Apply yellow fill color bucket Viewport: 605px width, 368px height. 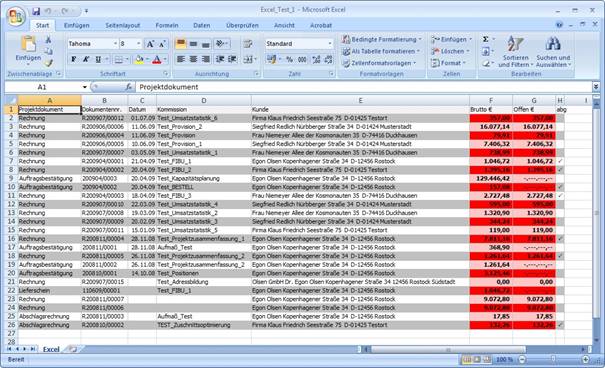coord(139,59)
